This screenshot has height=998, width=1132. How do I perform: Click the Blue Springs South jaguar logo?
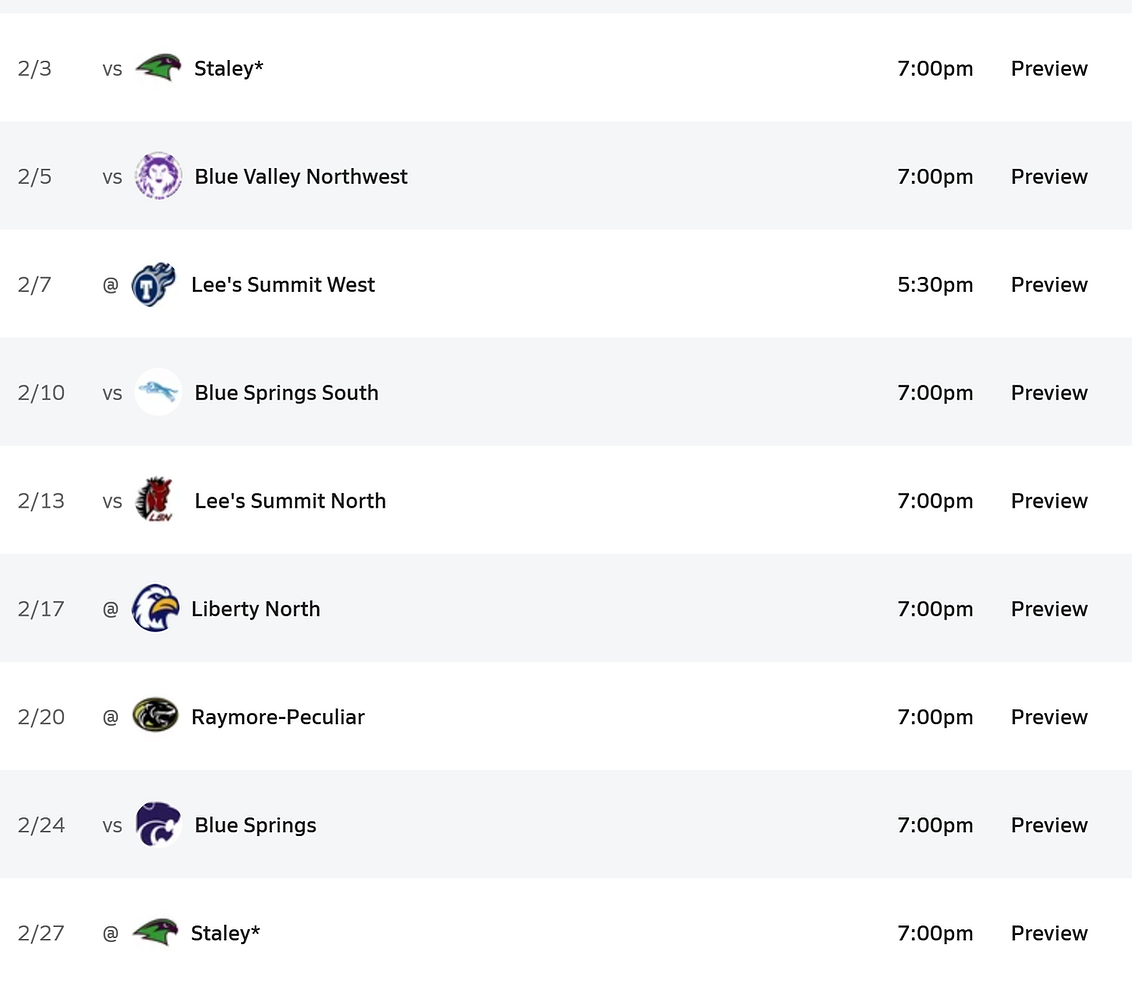tap(158, 392)
